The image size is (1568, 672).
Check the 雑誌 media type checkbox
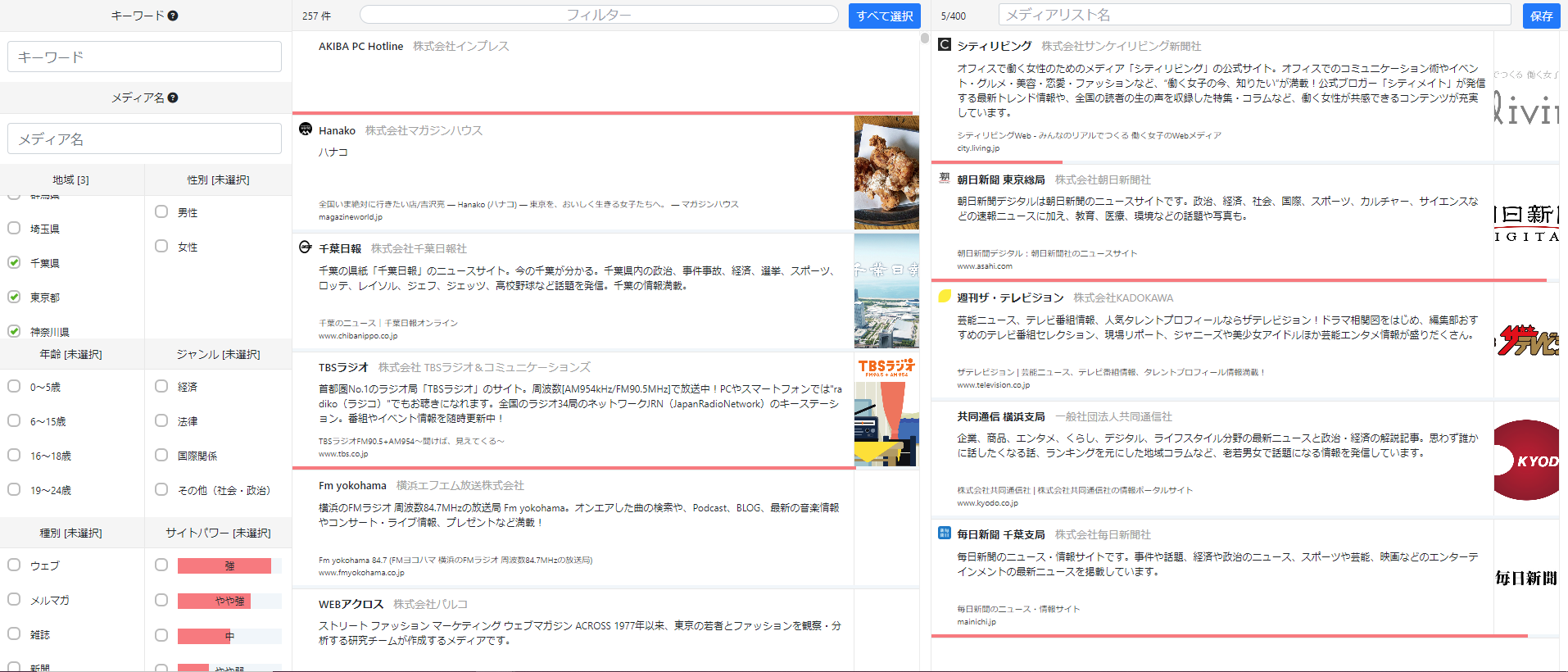[x=14, y=633]
